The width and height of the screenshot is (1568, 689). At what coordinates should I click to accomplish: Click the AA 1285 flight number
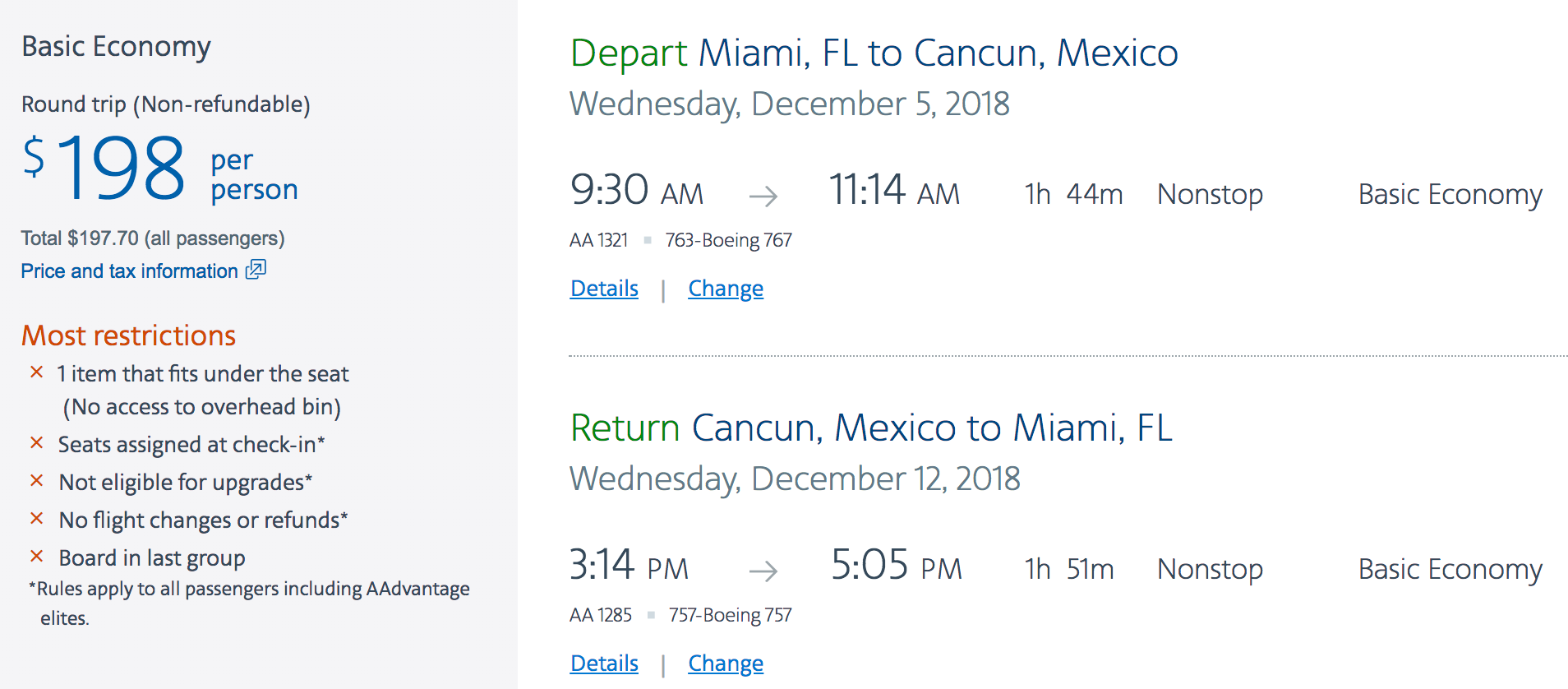pos(601,615)
